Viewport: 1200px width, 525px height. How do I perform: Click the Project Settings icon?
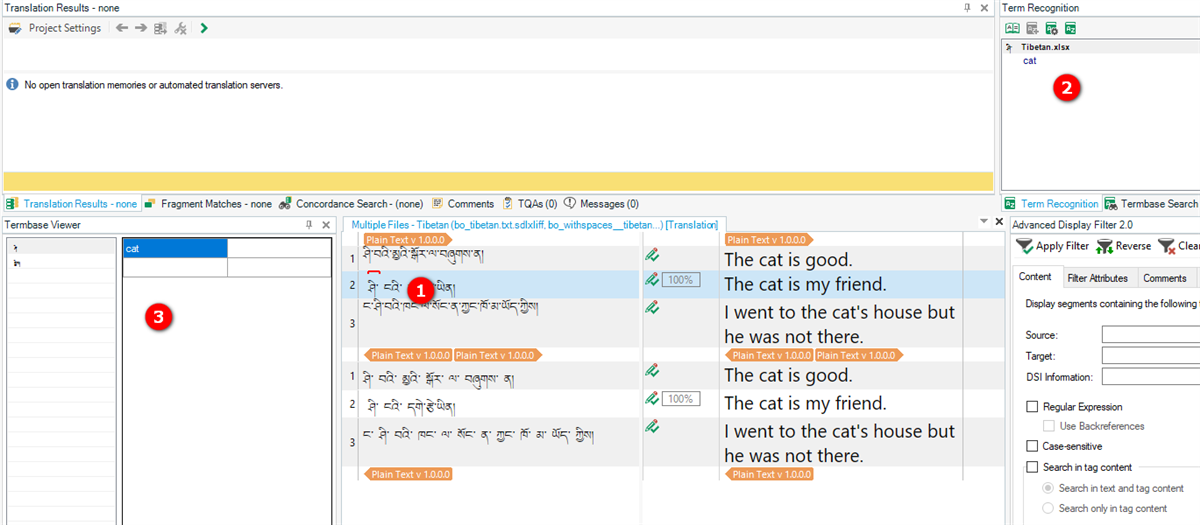point(15,28)
